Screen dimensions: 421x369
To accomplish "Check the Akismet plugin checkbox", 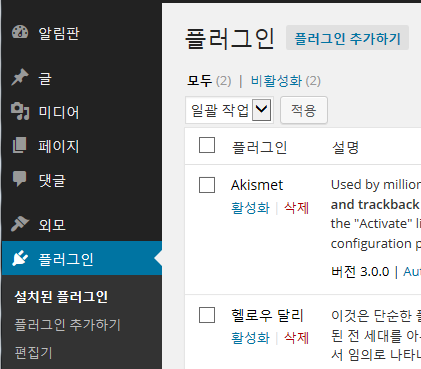I will (207, 185).
